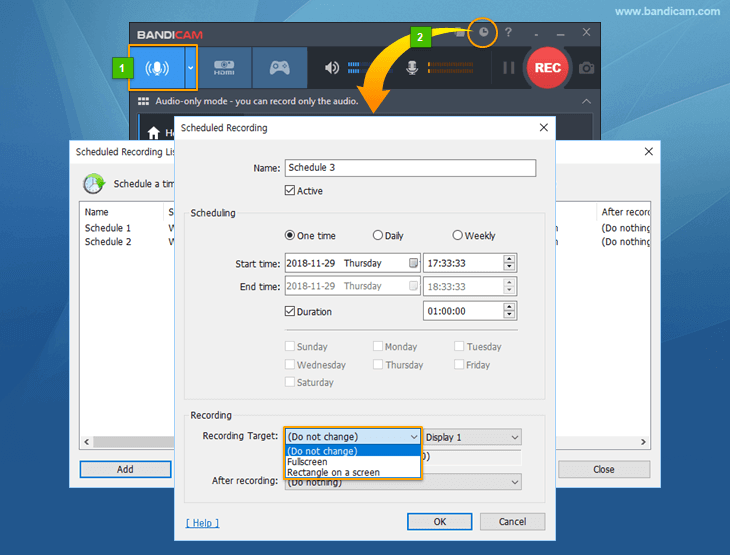Check the Thursday checkbox
Screen dimensions: 730x555
tap(378, 364)
